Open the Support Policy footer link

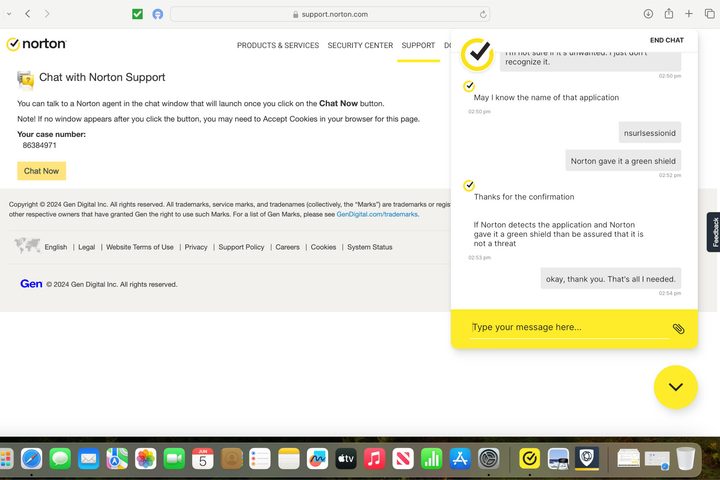241,247
